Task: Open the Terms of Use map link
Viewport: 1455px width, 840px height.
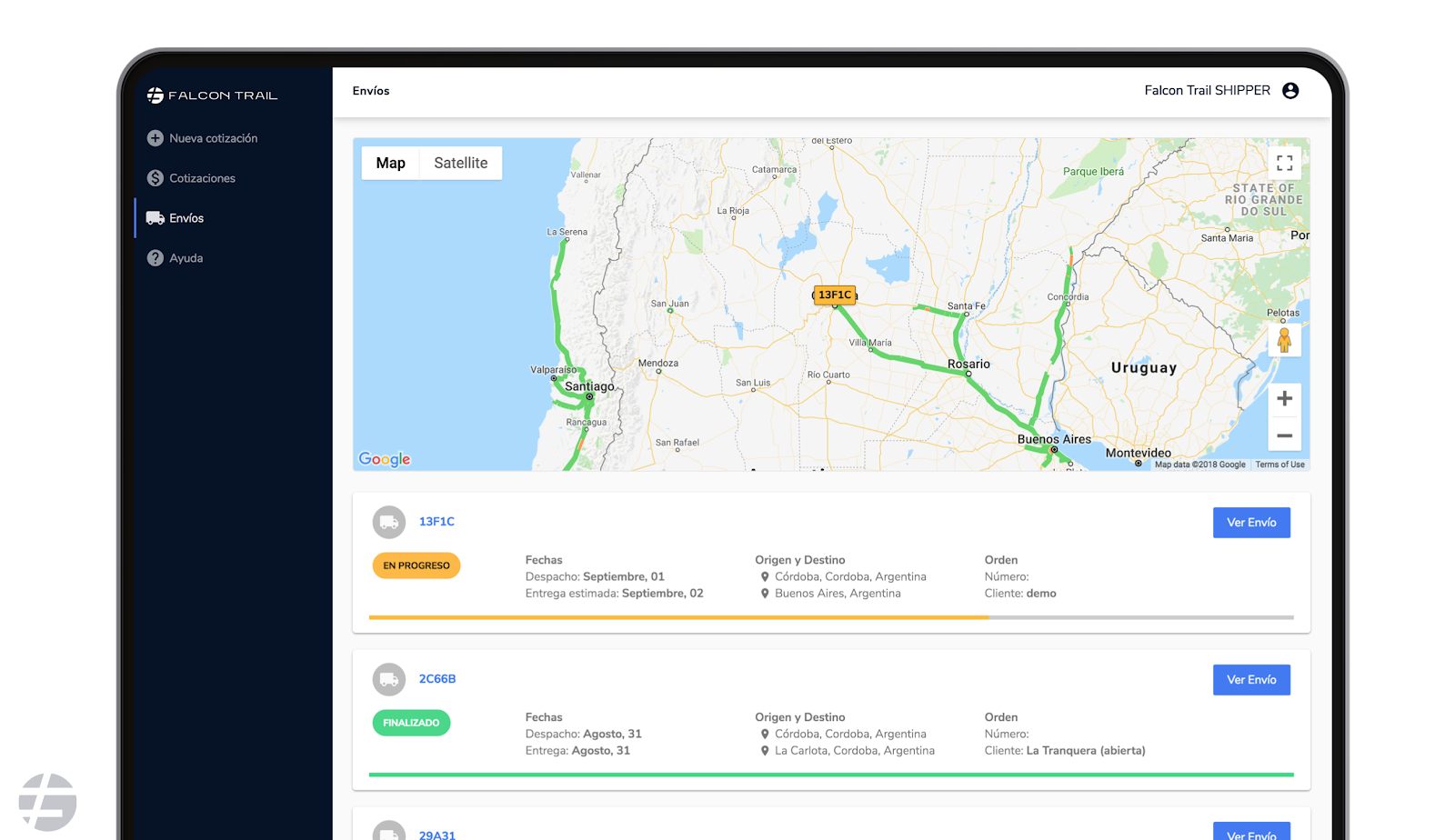Action: (x=1279, y=465)
